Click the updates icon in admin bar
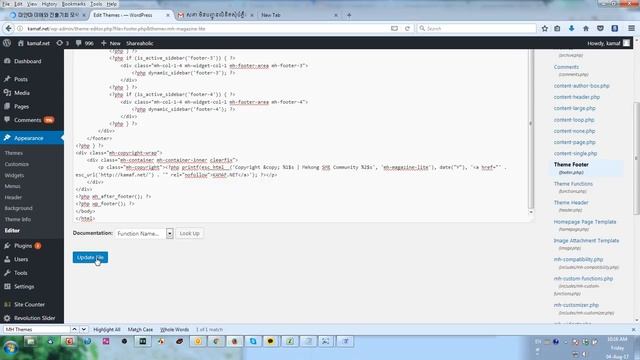 tap(62, 43)
